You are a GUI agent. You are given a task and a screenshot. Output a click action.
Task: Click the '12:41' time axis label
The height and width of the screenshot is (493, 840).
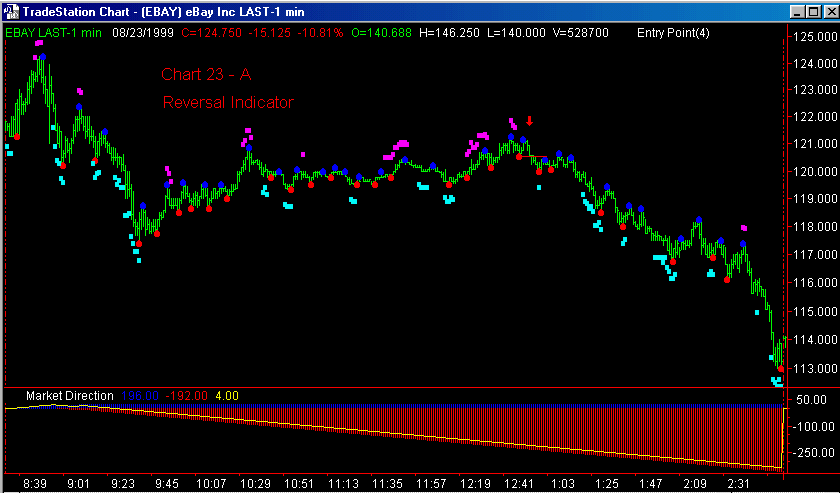click(x=519, y=484)
